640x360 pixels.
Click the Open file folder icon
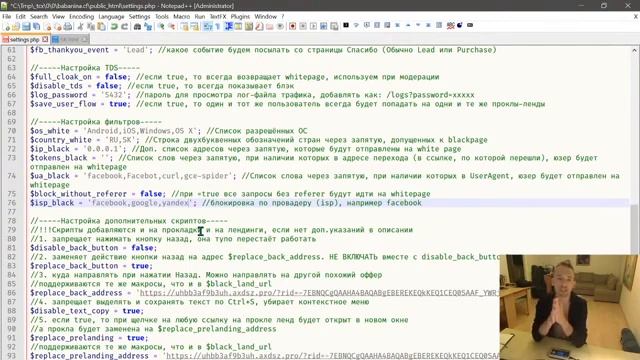tap(16, 26)
